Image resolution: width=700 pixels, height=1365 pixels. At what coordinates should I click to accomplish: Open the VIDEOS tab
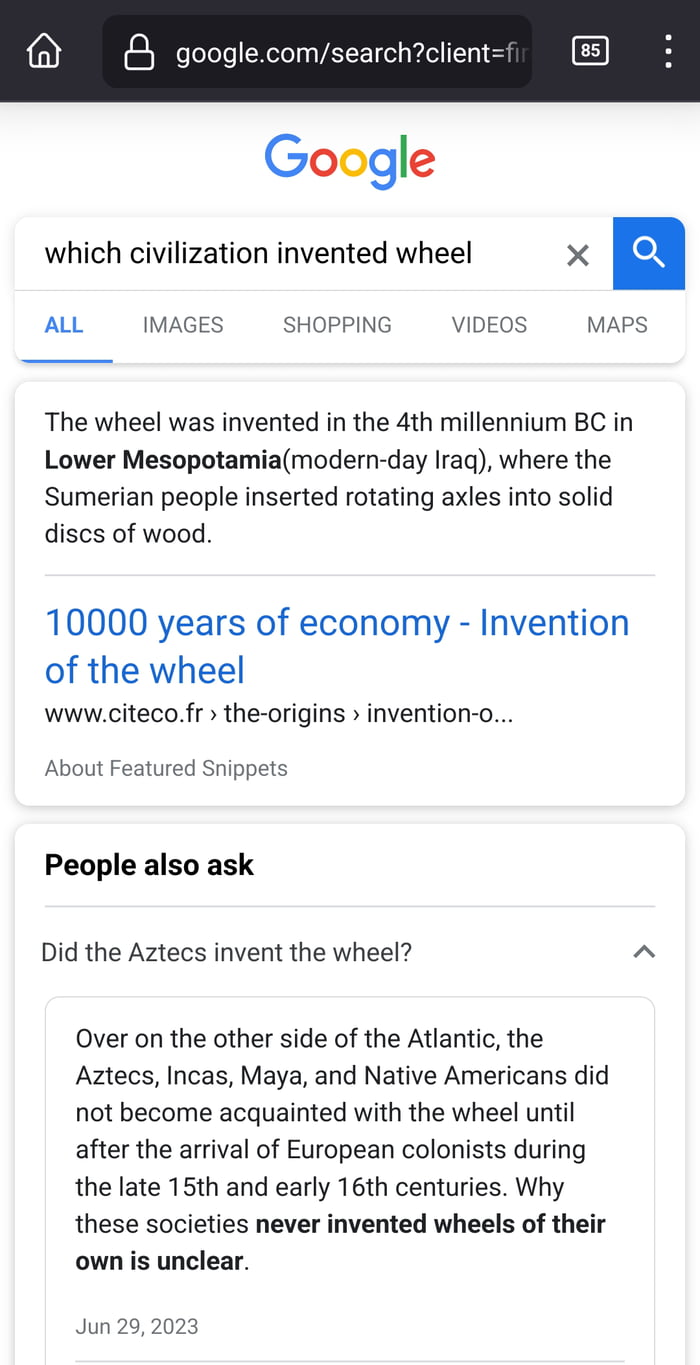pos(489,325)
